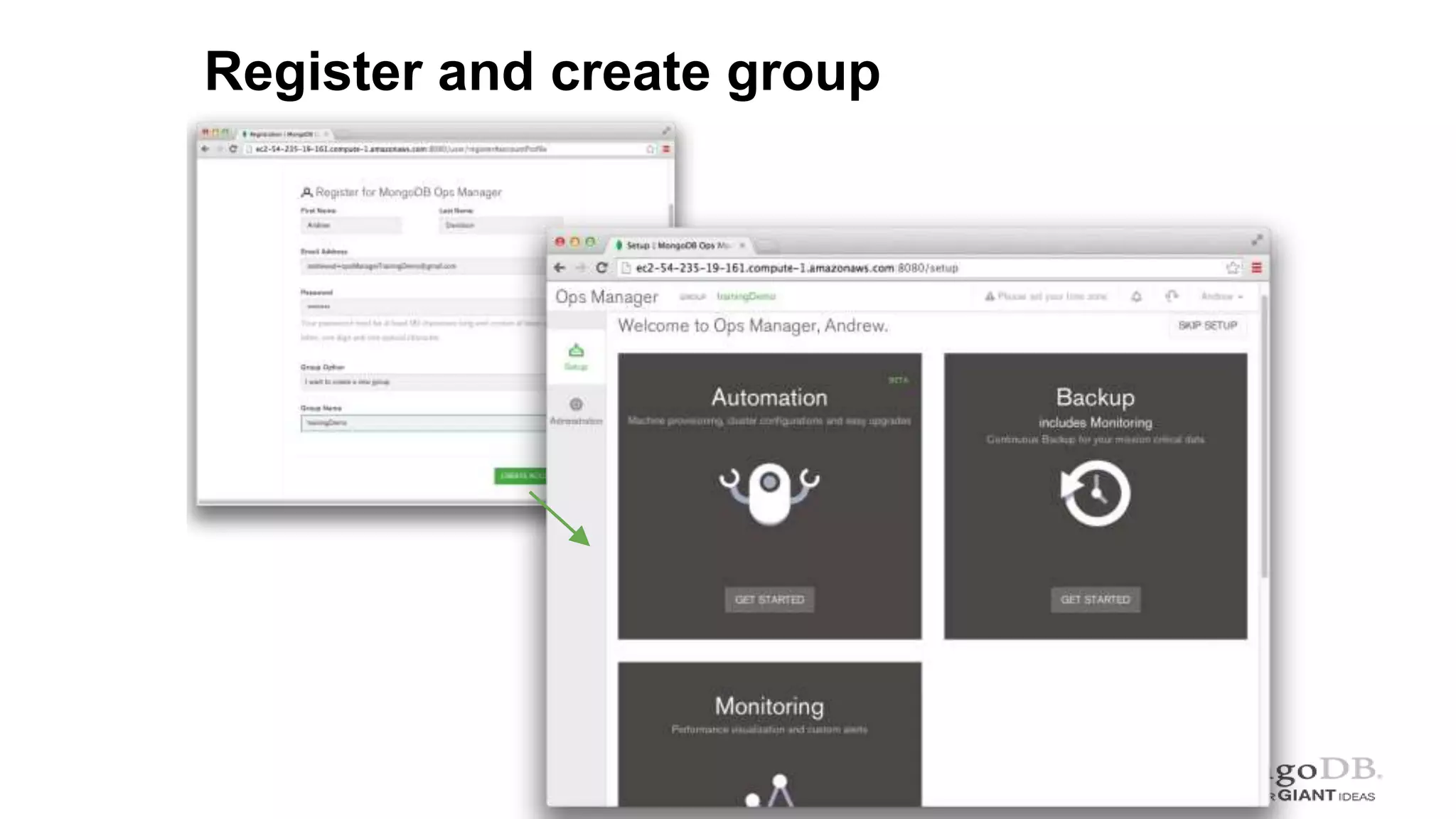Click GET STARTED on the Automation card

pyautogui.click(x=769, y=599)
